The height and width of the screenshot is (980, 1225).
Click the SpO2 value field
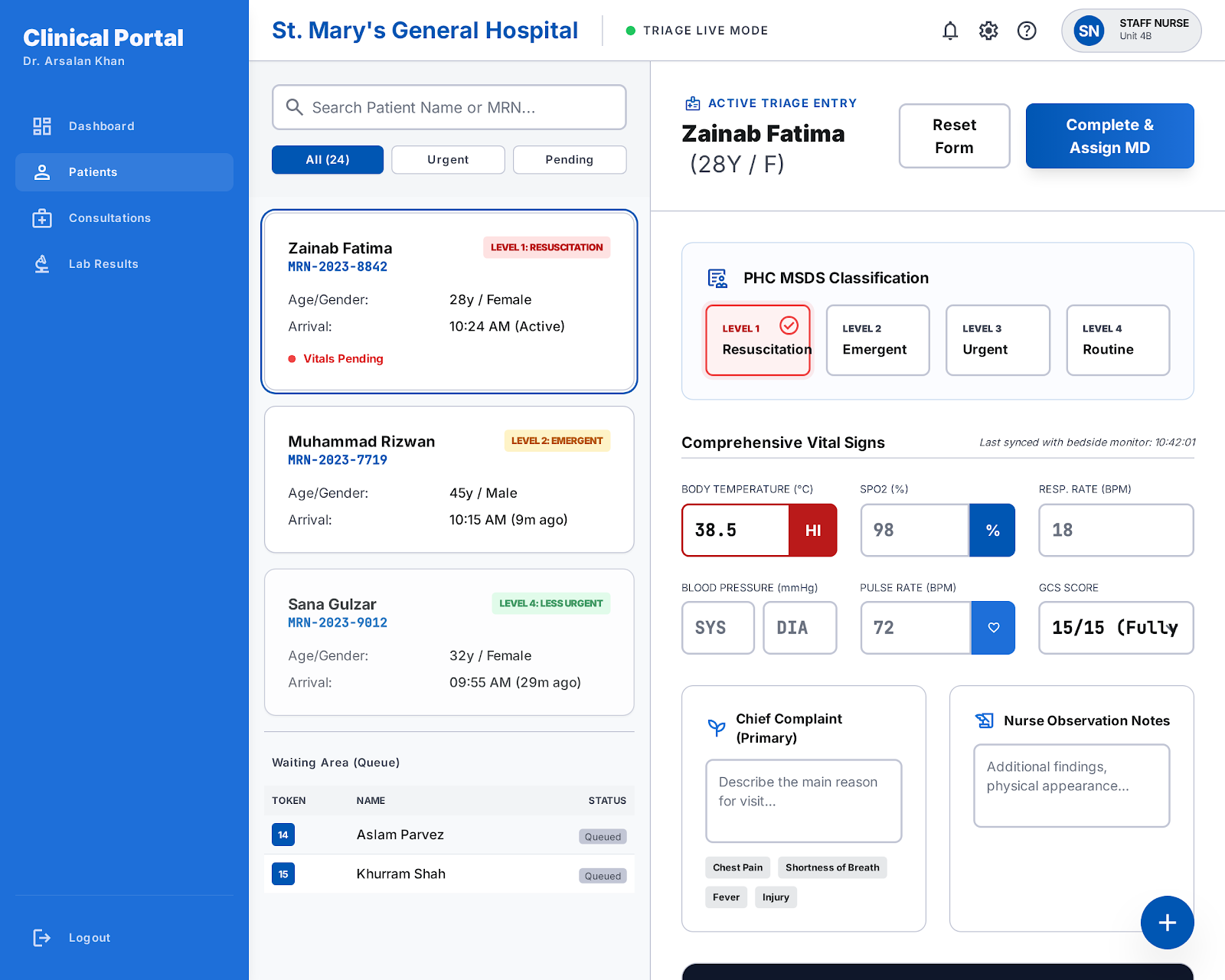point(915,530)
